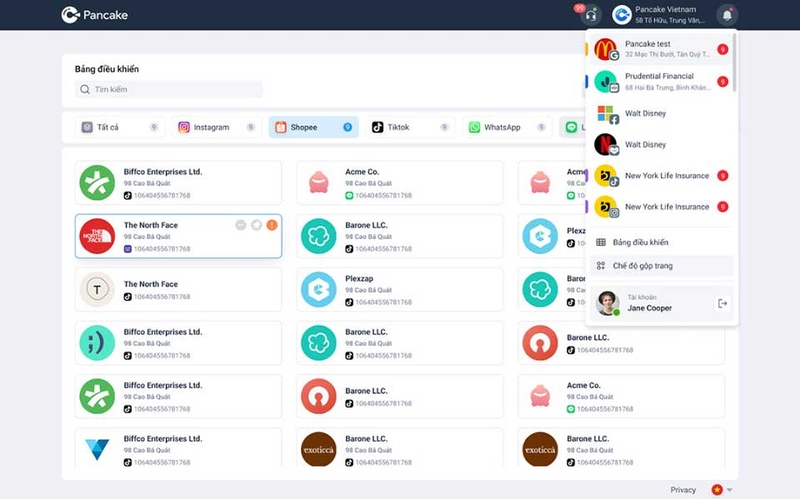The height and width of the screenshot is (499, 800).
Task: Open Biffco Enterprises card with smiley logo
Action: 178,343
